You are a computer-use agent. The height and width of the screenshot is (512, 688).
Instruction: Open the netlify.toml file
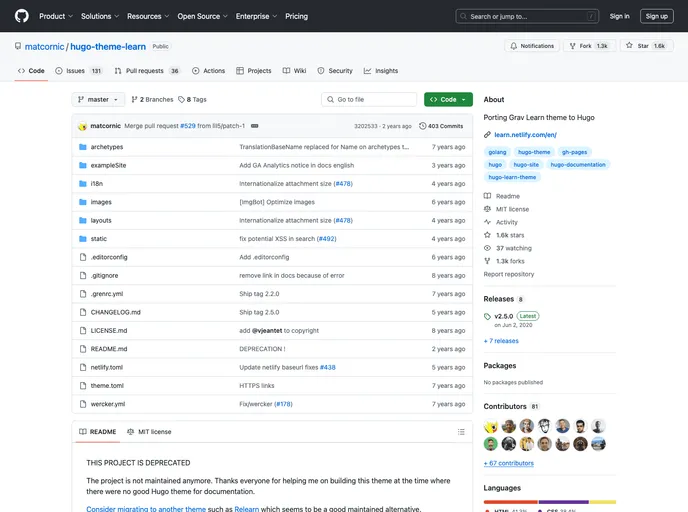(107, 368)
